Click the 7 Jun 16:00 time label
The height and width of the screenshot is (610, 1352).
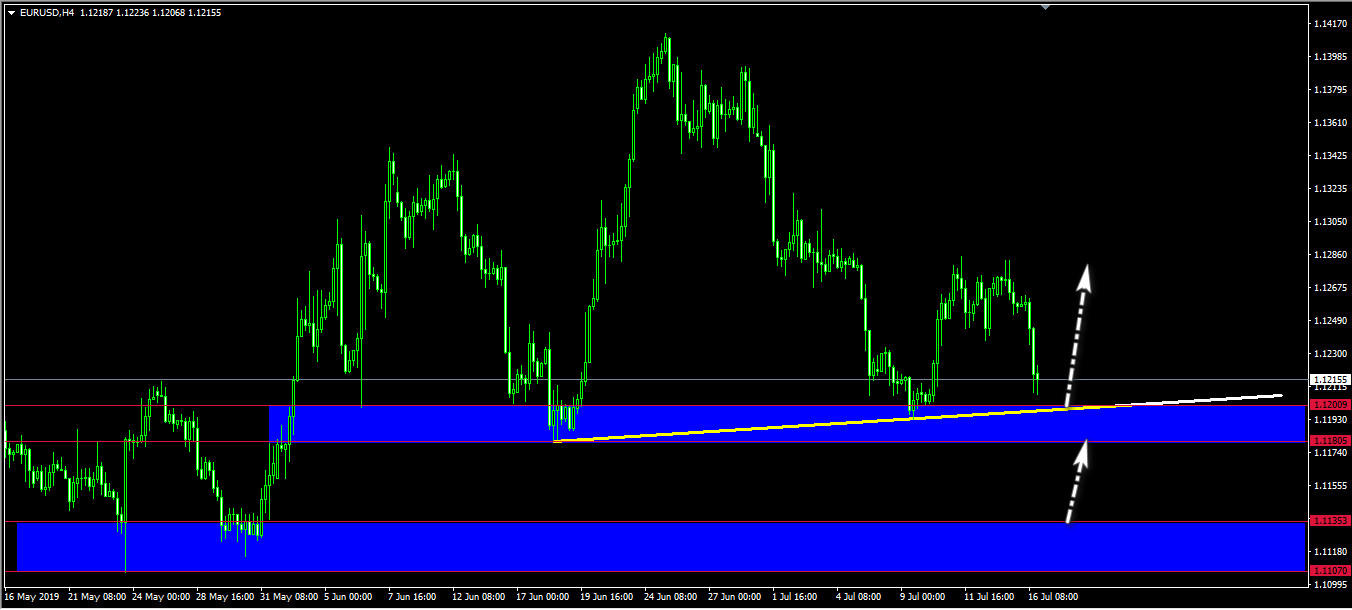pos(413,597)
